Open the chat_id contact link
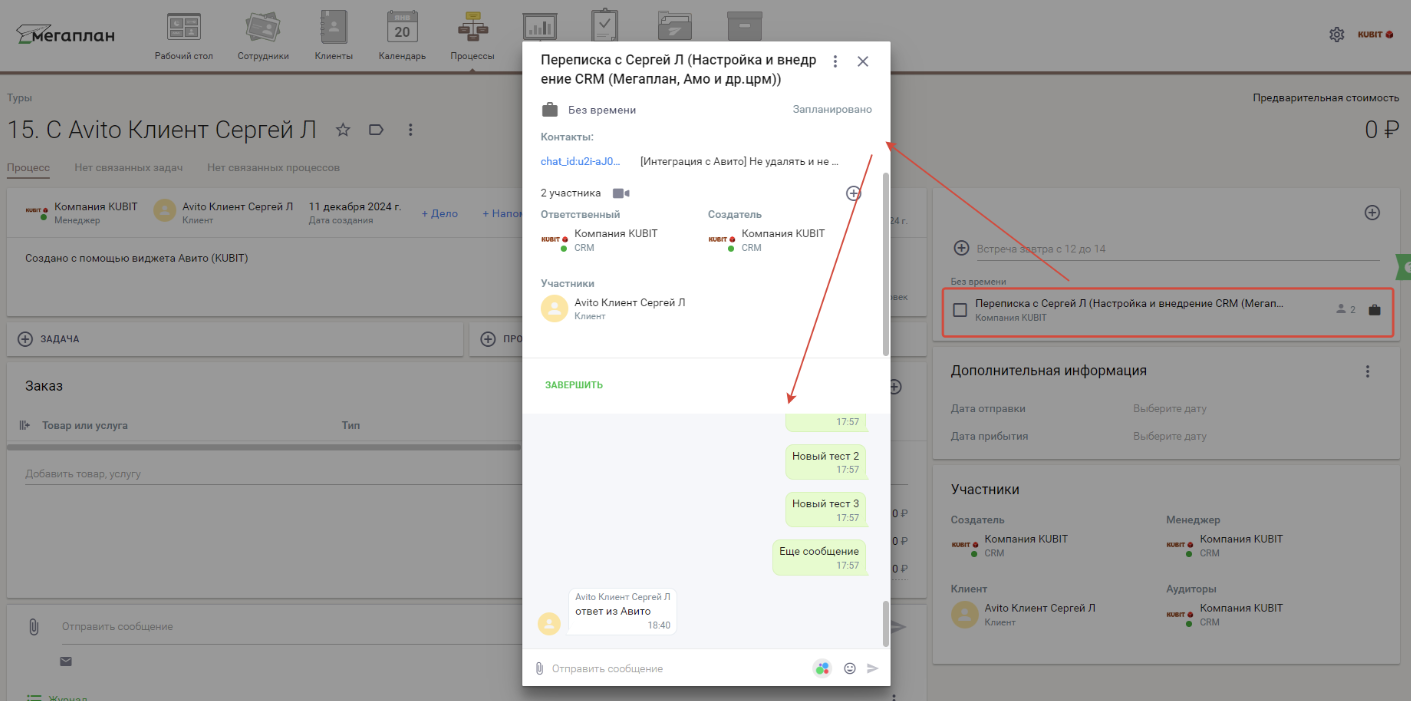Viewport: 1411px width, 701px height. click(x=581, y=161)
